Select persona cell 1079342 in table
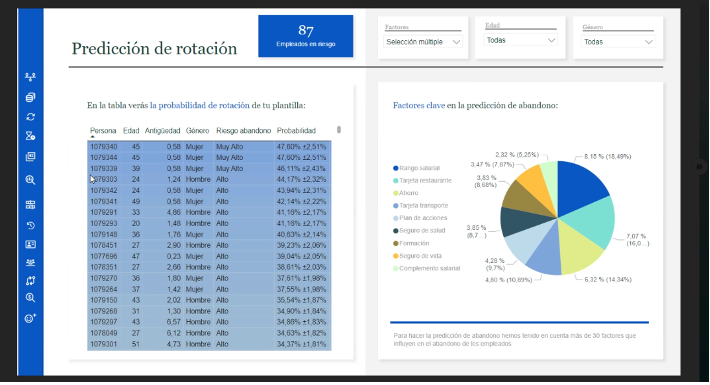The height and width of the screenshot is (385, 710). click(103, 191)
